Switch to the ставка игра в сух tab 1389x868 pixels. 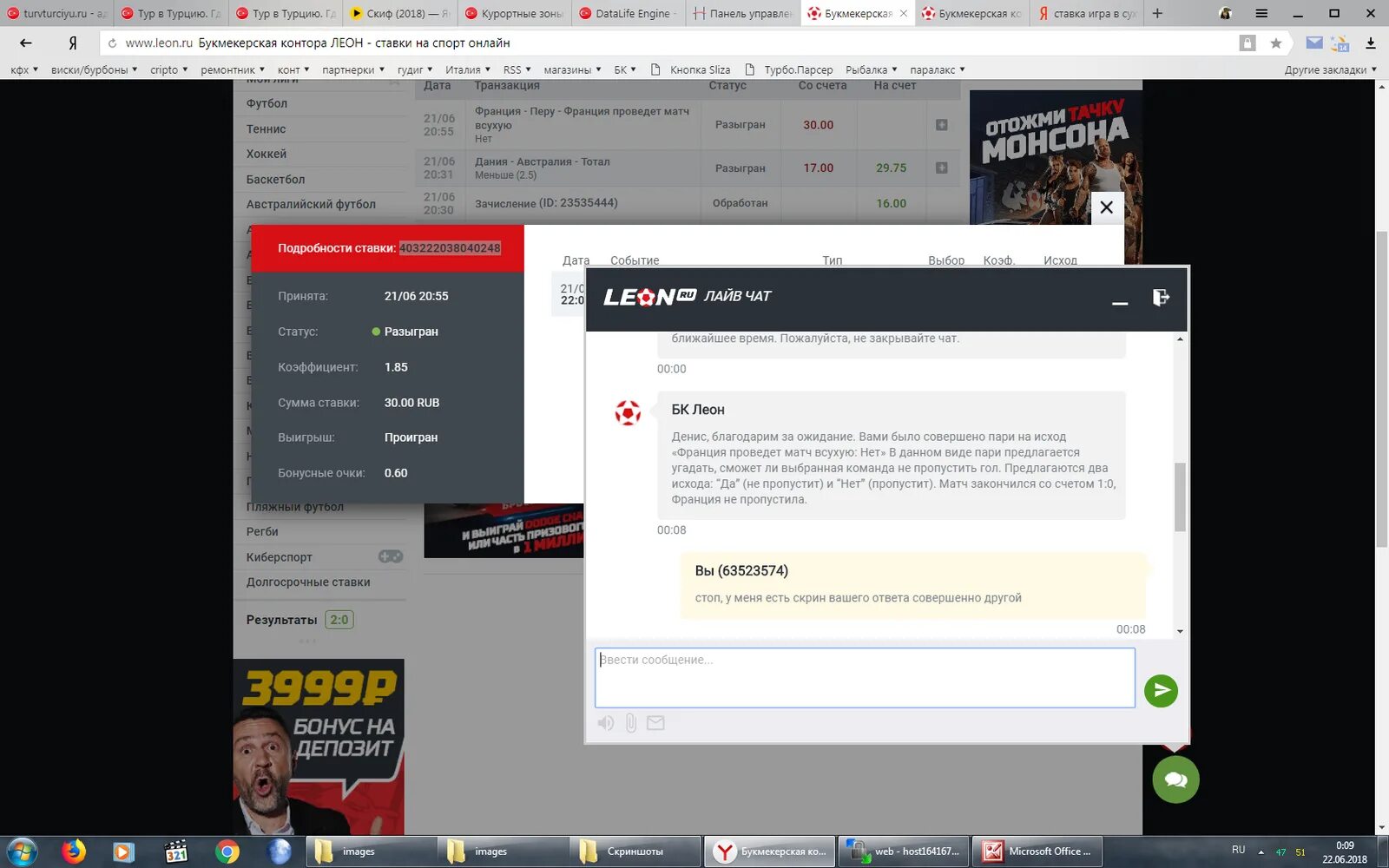click(x=1087, y=13)
